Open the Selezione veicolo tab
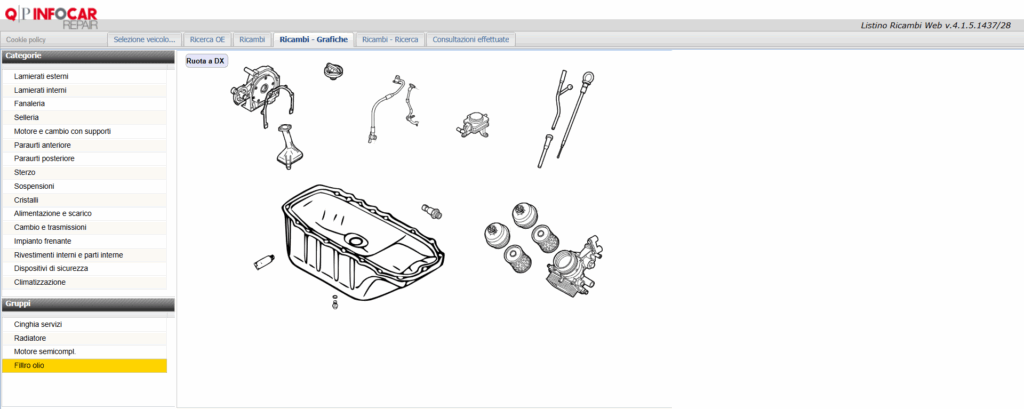 (x=144, y=40)
